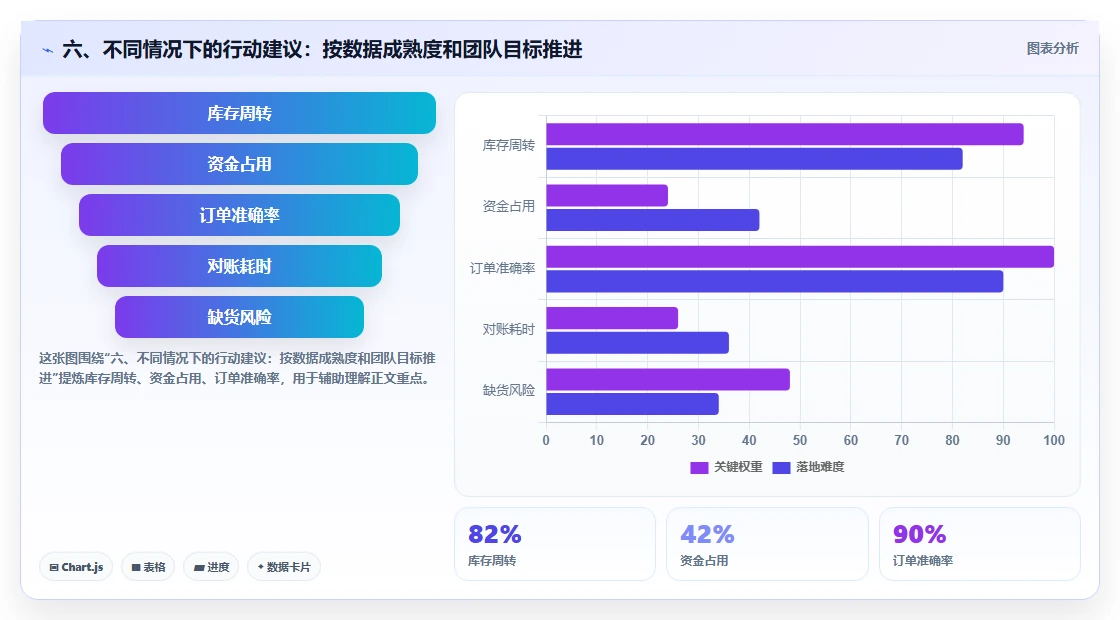Click the 90% data card value
This screenshot has height=620, width=1120.
919,534
